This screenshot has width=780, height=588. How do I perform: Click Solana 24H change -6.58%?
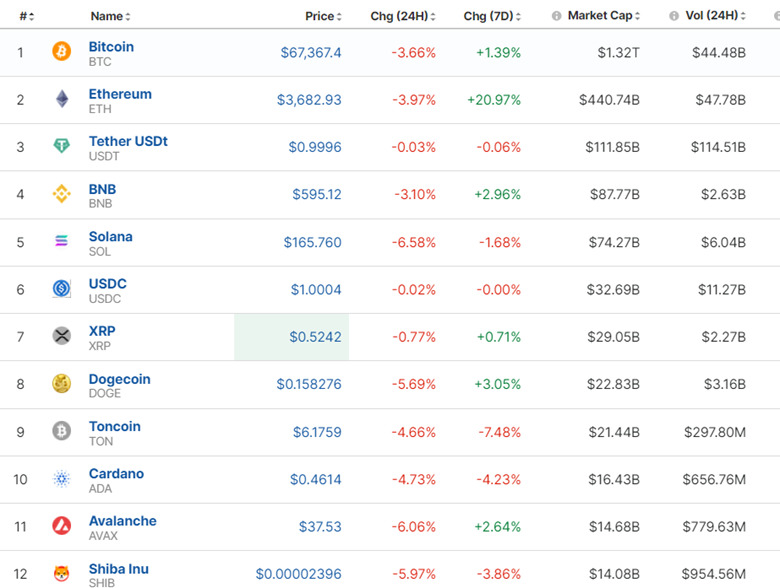click(413, 242)
